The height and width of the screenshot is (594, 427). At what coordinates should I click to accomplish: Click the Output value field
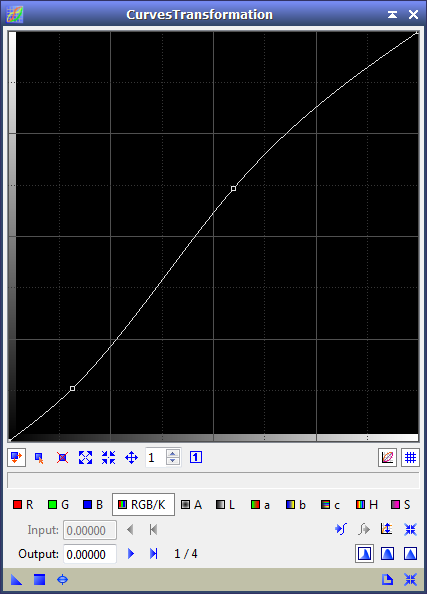tap(90, 554)
